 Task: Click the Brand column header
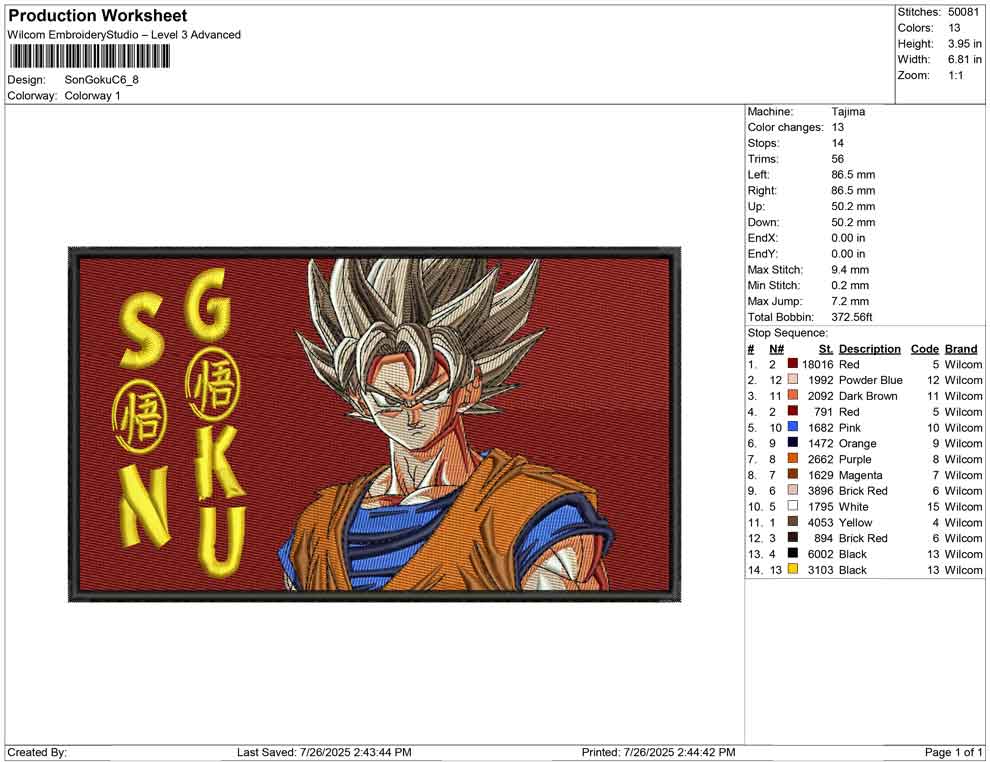(960, 348)
